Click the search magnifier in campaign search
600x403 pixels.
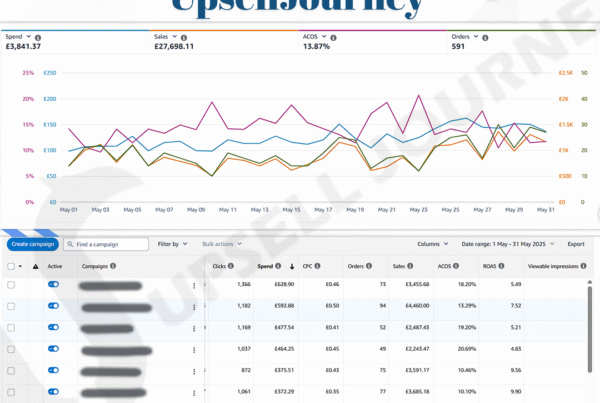tap(70, 244)
